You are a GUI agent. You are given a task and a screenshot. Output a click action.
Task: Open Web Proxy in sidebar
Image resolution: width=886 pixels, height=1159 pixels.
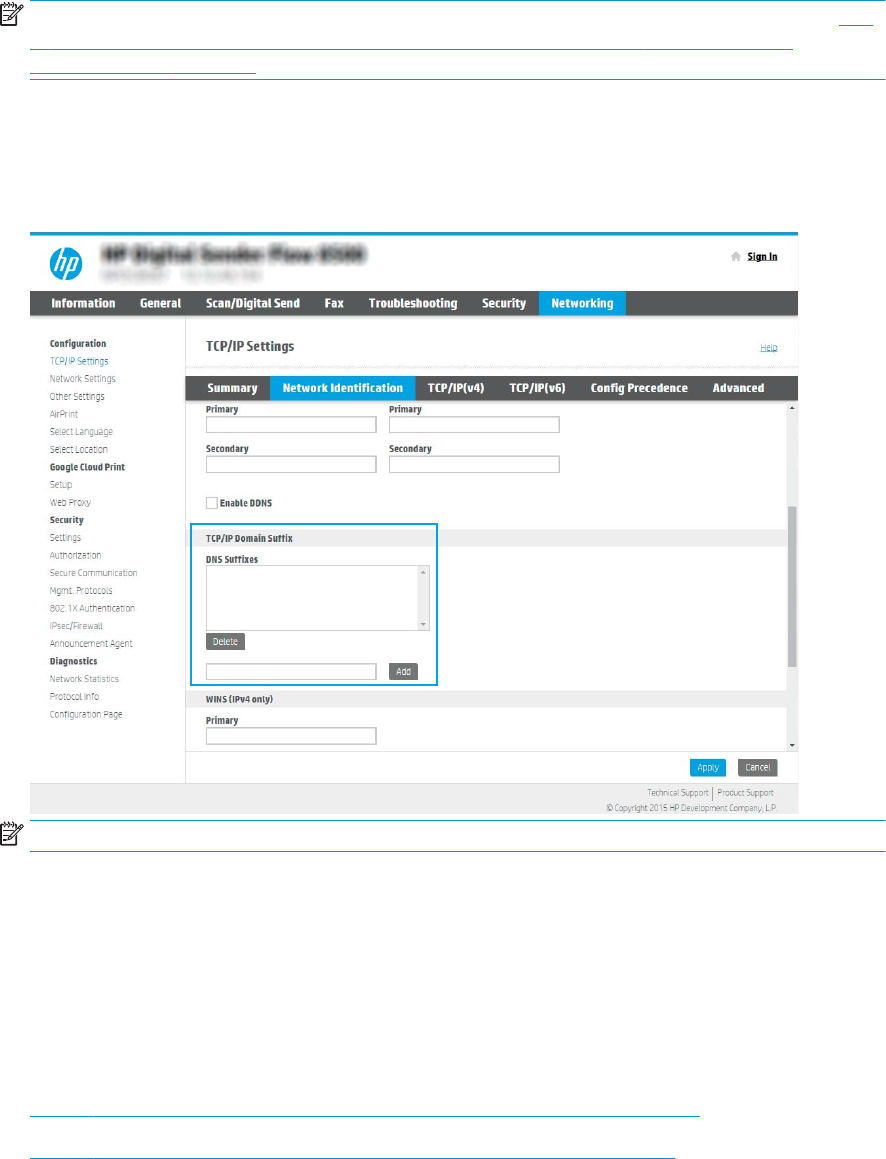[x=70, y=503]
